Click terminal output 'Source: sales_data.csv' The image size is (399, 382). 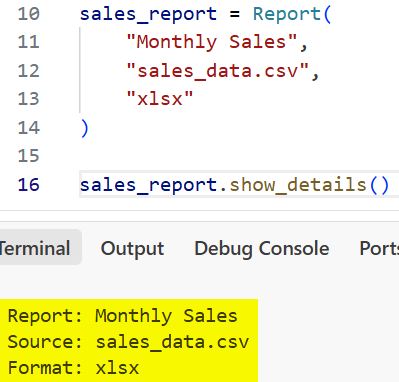pos(128,342)
